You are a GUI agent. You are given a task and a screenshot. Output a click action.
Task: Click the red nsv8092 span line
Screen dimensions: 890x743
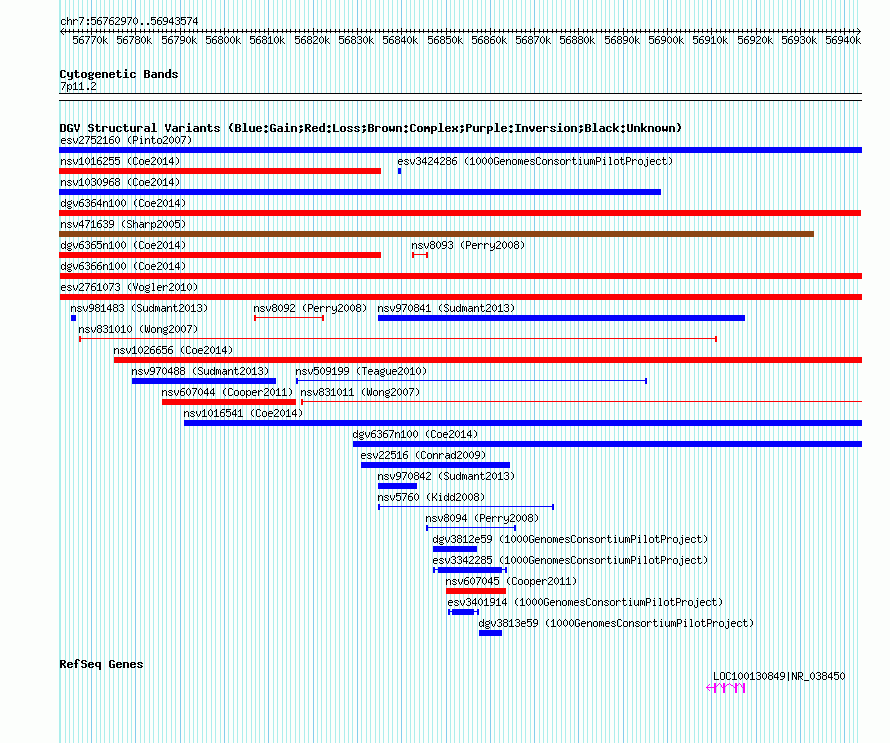289,318
